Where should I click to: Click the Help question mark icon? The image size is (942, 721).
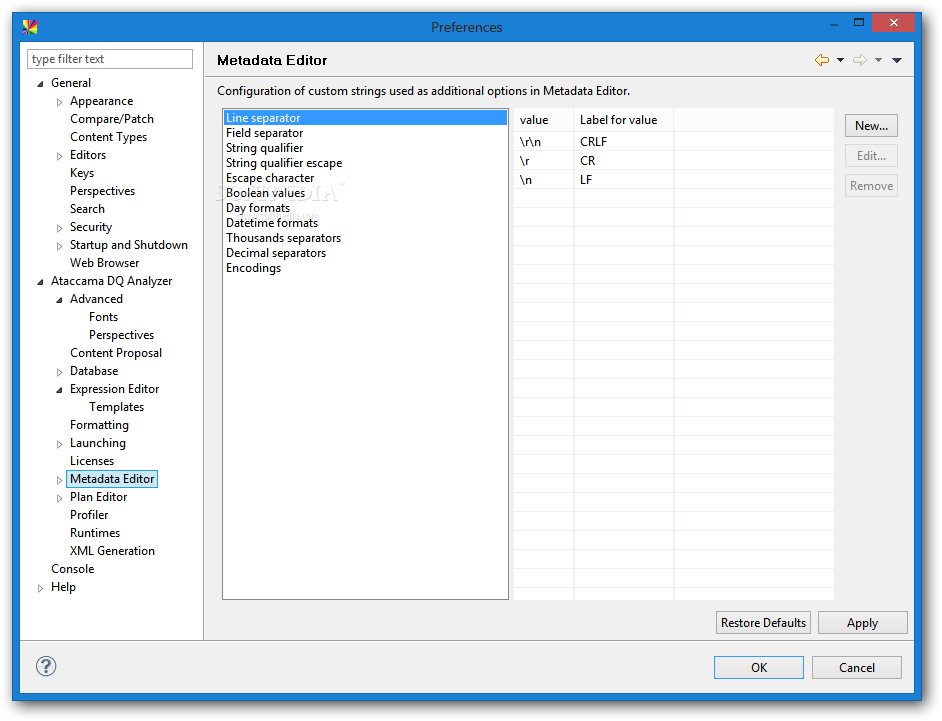tap(46, 666)
